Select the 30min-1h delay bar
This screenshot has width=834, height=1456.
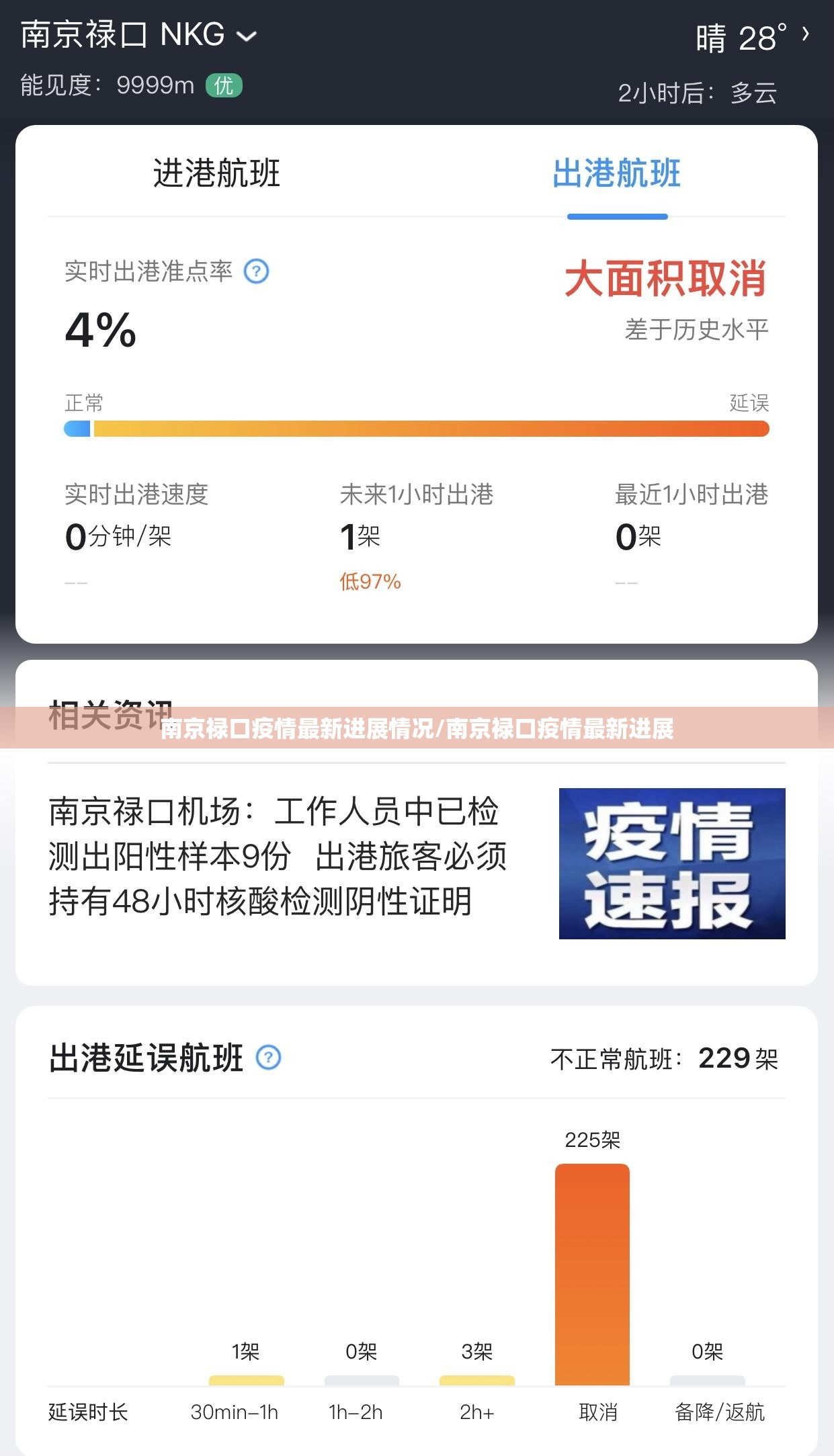click(x=246, y=1380)
